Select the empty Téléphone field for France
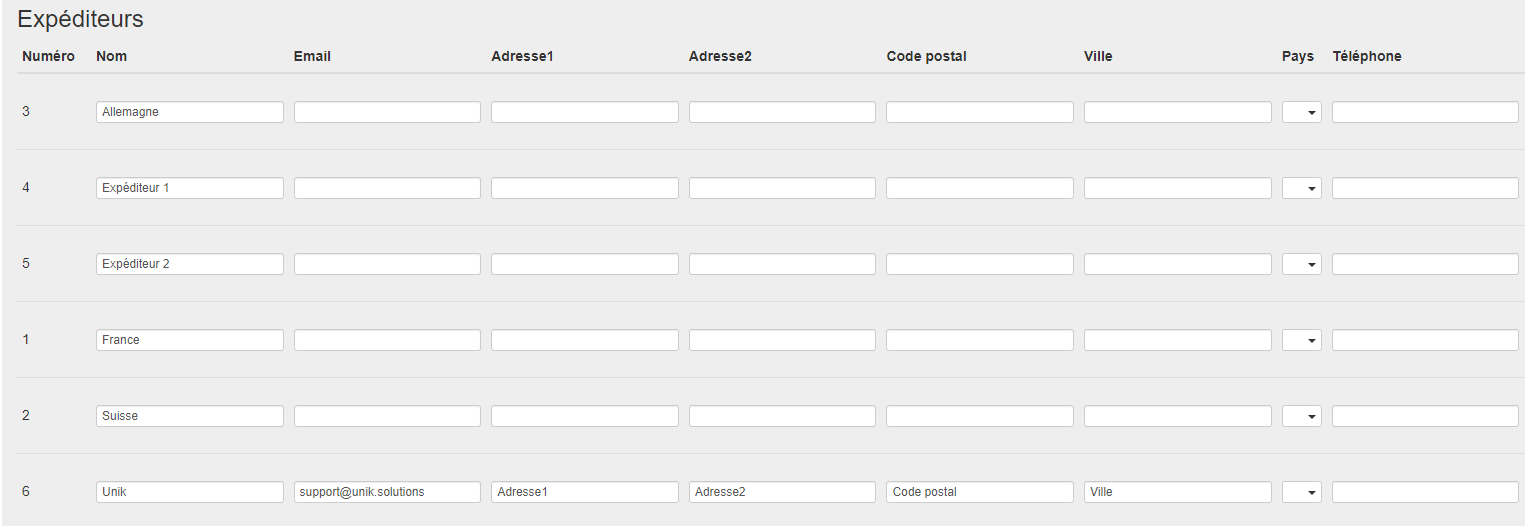 pyautogui.click(x=1425, y=340)
